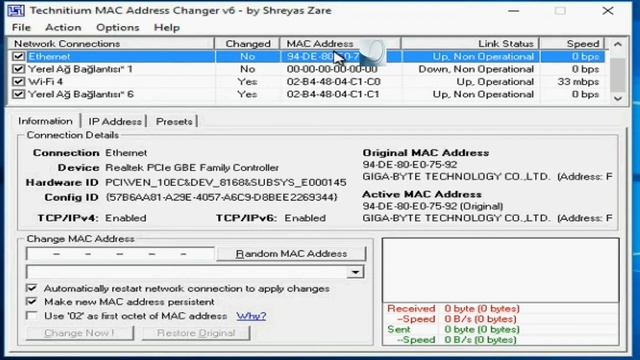Toggle the Yerel Ağ Bağlantısı* 1 checkbox
Viewport: 640px width, 360px height.
(x=18, y=69)
